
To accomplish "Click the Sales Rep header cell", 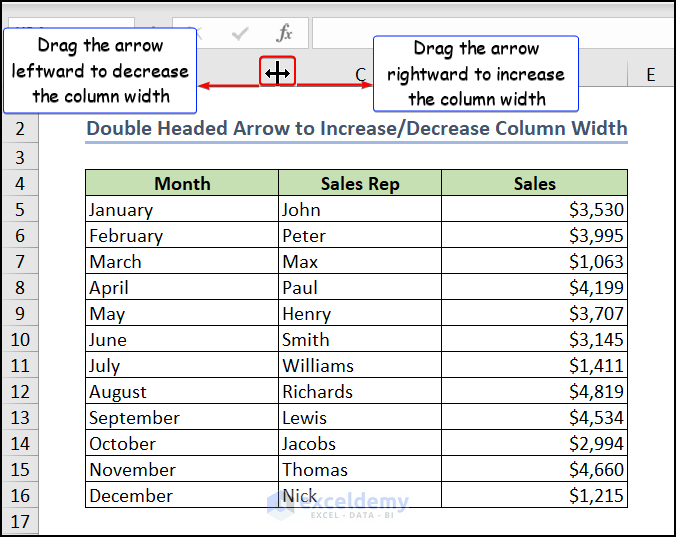I will pos(360,183).
